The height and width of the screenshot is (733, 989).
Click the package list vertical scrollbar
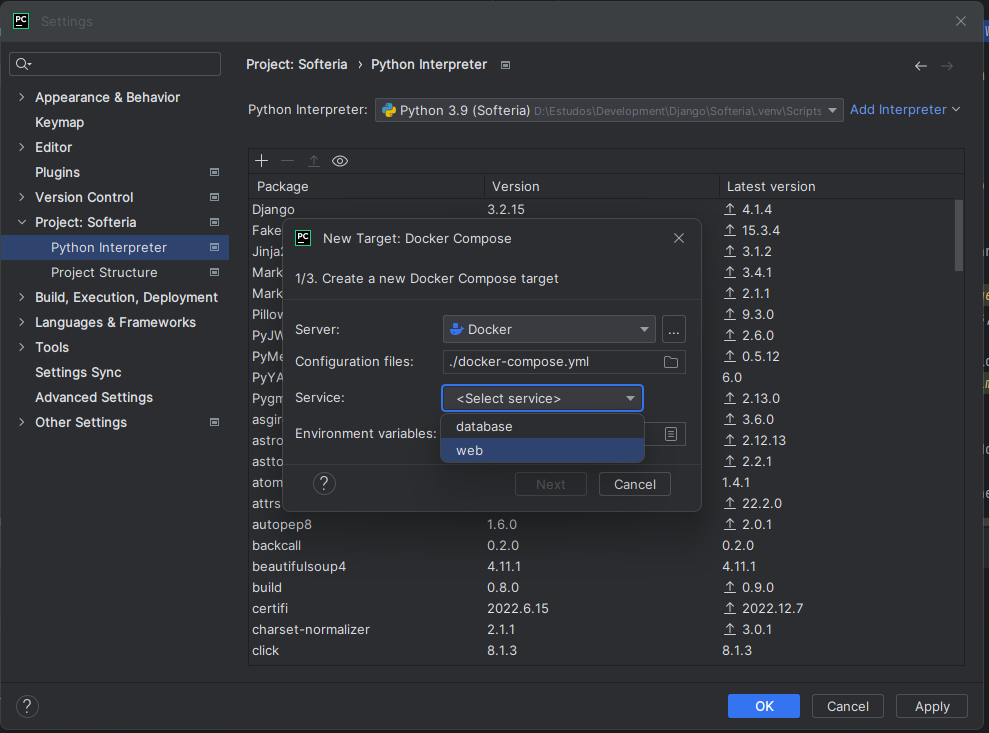[x=959, y=235]
